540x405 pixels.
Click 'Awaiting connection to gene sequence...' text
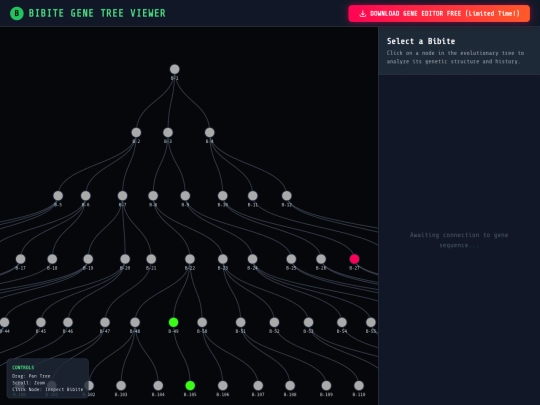(x=459, y=240)
